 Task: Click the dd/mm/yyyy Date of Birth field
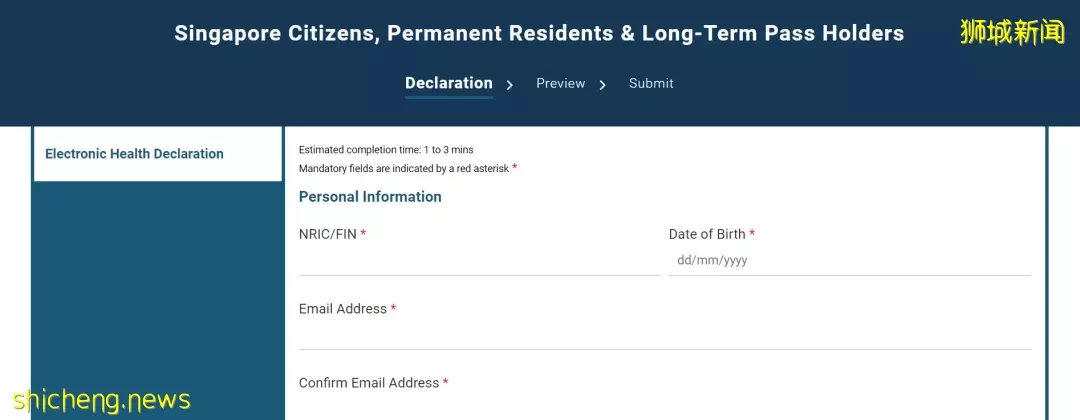[850, 261]
